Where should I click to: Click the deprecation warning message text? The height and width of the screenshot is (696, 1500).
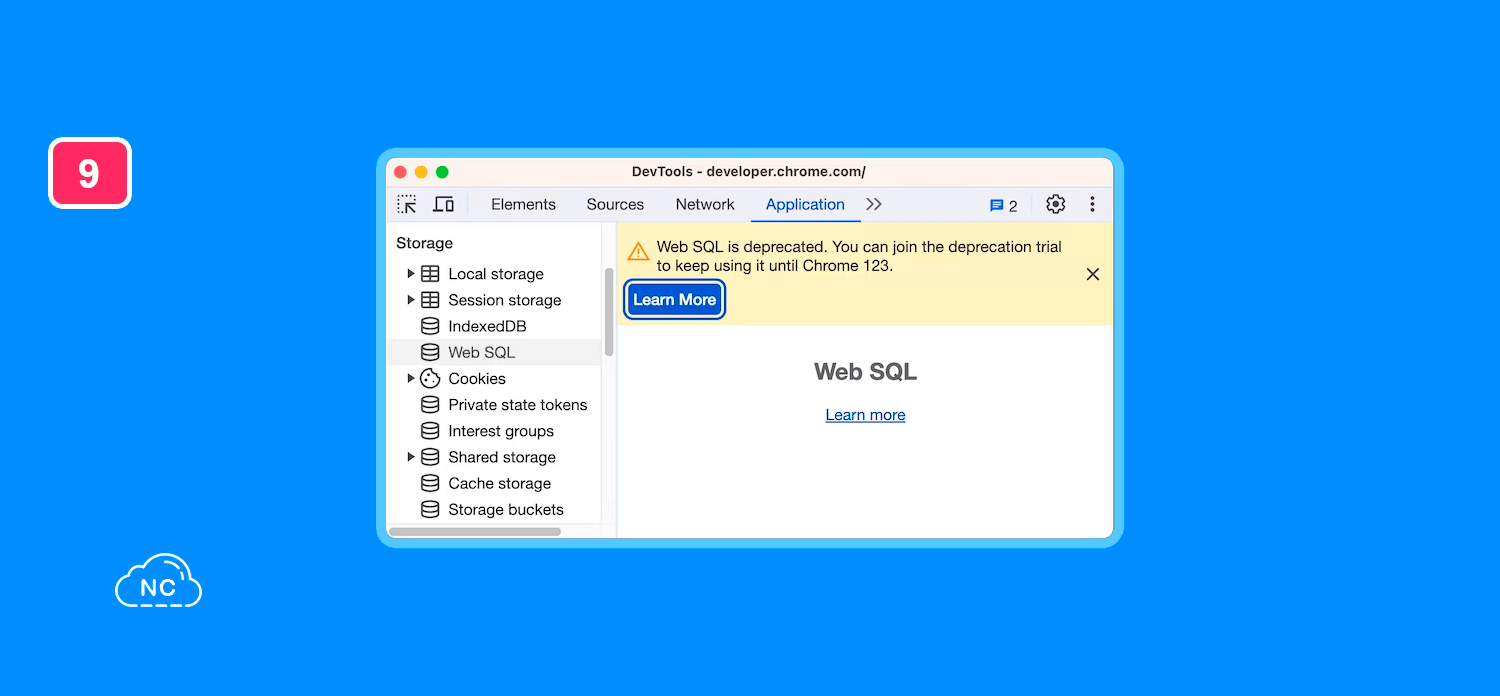pos(859,256)
